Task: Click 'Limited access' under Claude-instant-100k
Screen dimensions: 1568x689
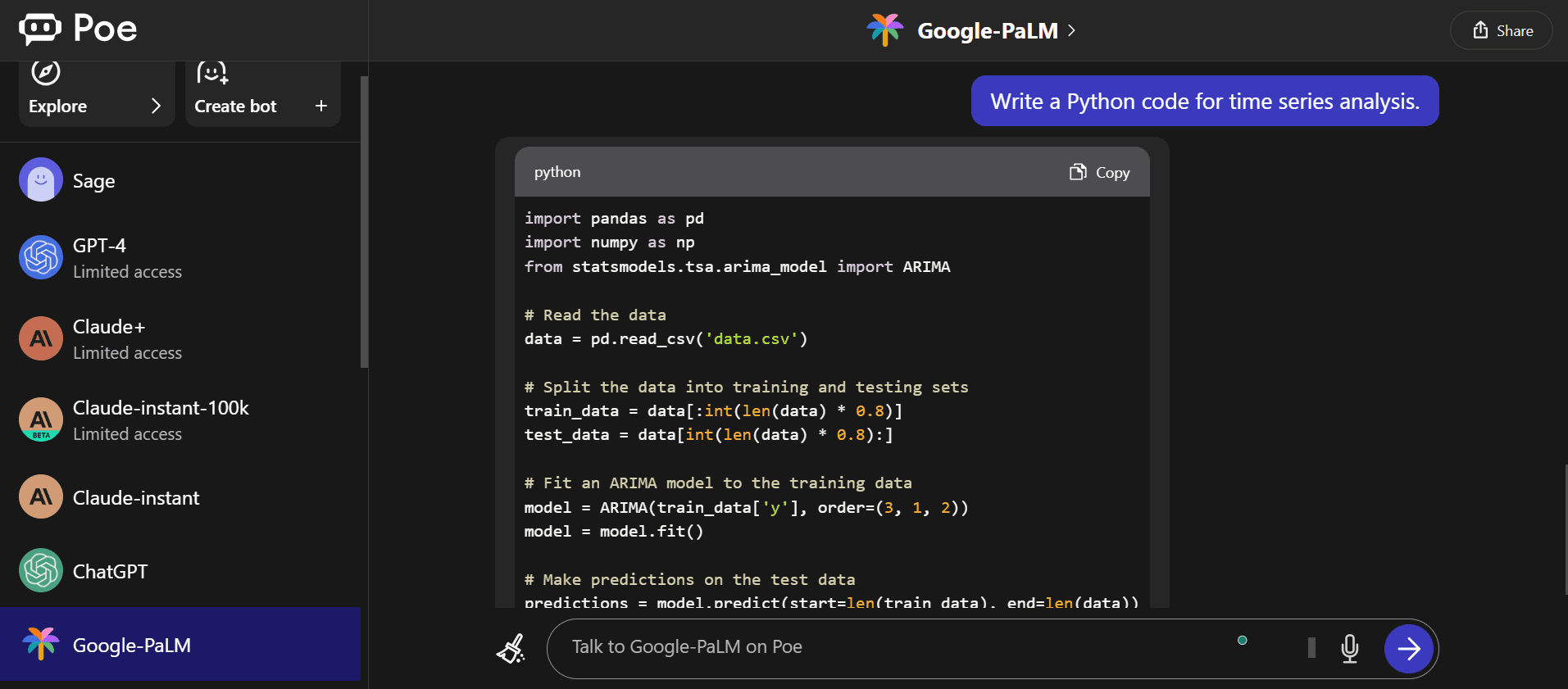Action: pos(127,434)
